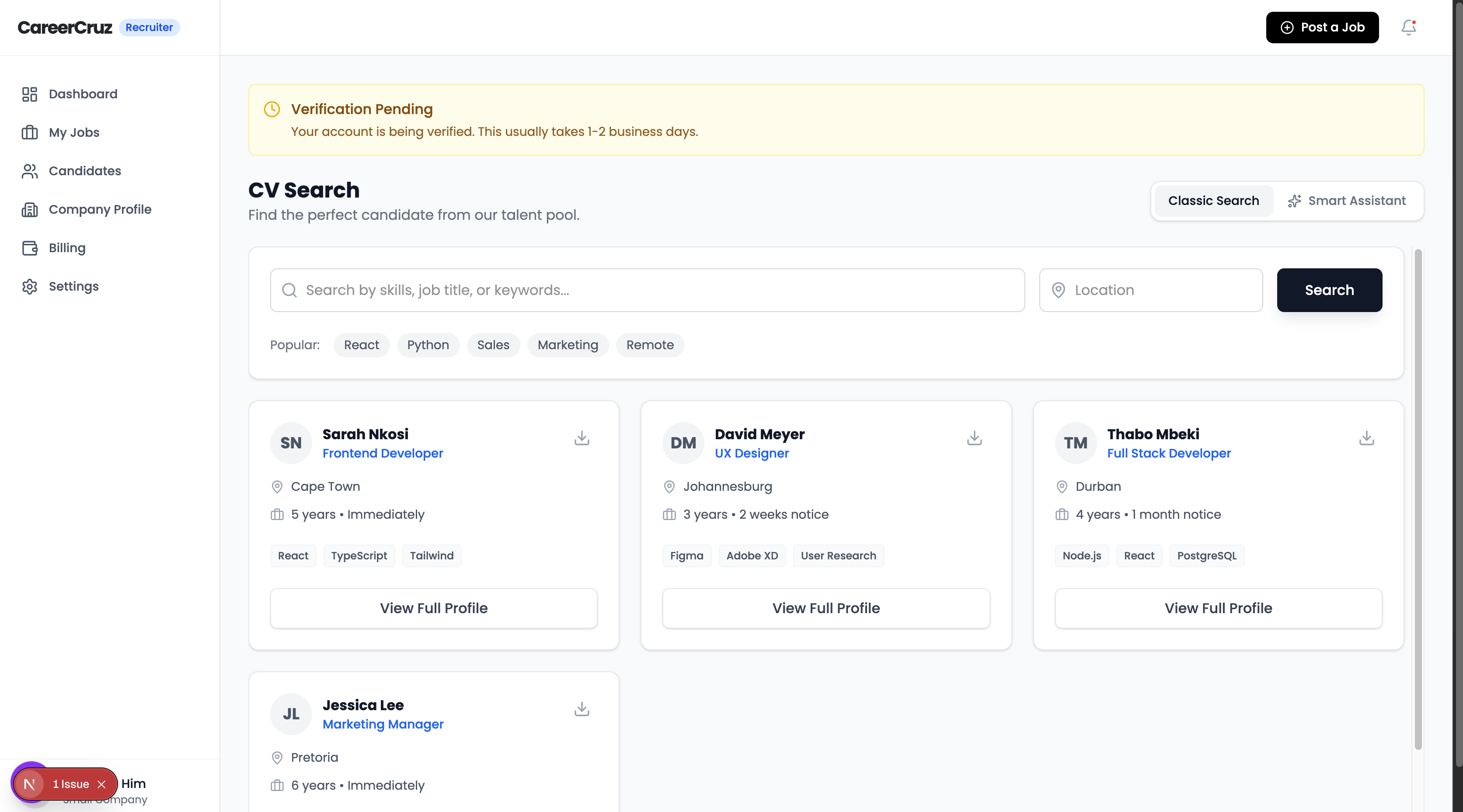Screen dimensions: 1463x812
Task: Click David Meyer's UX Designer title
Action: pyautogui.click(x=751, y=454)
